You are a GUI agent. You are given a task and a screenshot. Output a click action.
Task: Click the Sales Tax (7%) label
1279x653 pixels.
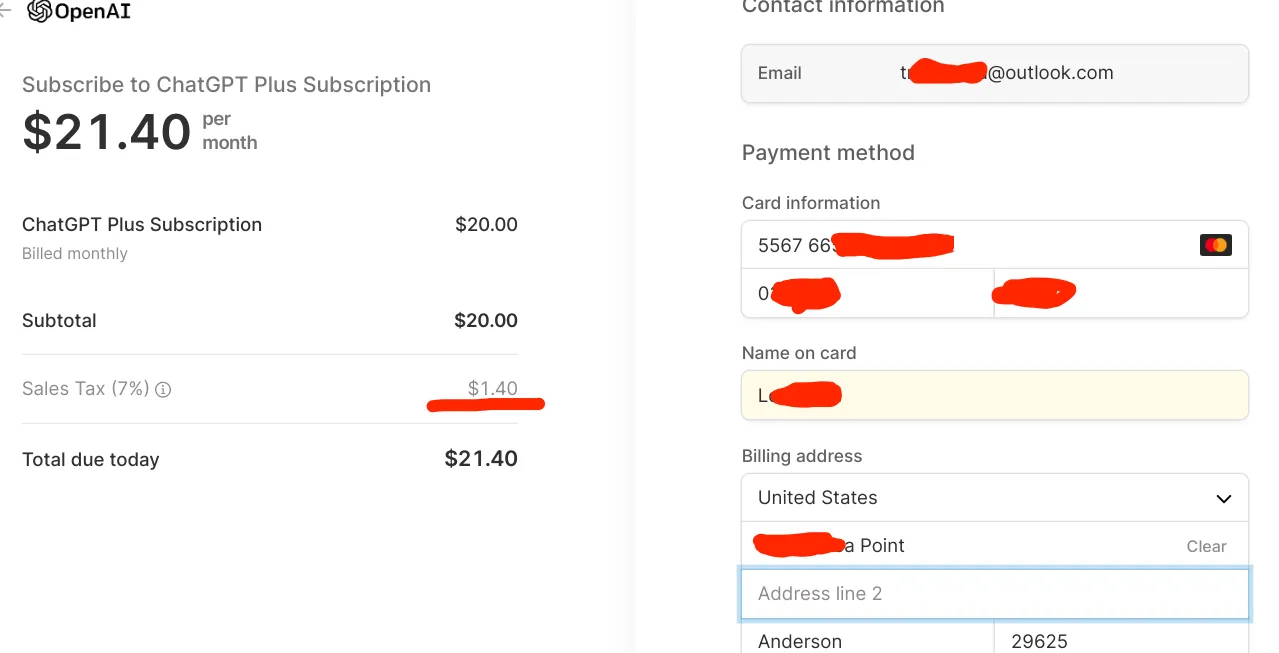coord(85,389)
